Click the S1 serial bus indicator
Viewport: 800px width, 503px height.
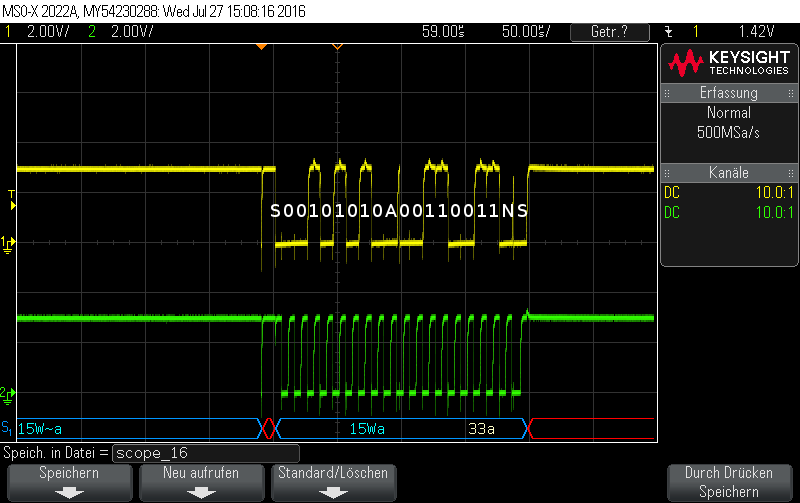click(x=8, y=428)
